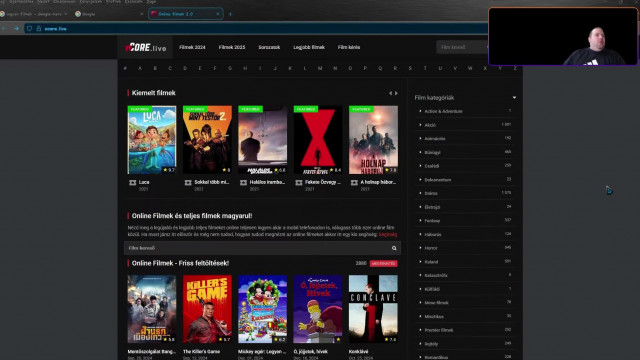This screenshot has height=360, width=640.
Task: Open the Családi category link
Action: tap(432, 166)
